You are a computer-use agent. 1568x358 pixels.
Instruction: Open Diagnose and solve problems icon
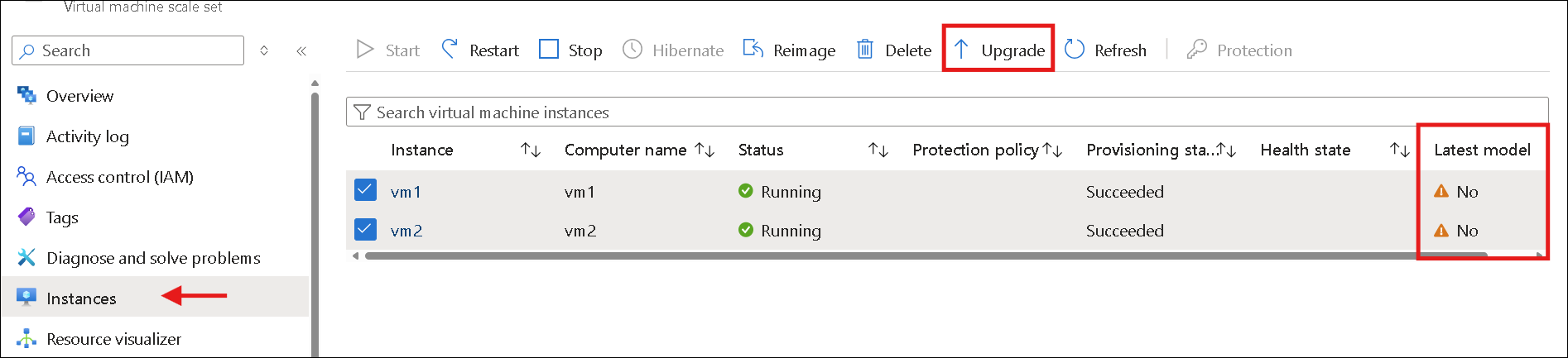pos(26,258)
